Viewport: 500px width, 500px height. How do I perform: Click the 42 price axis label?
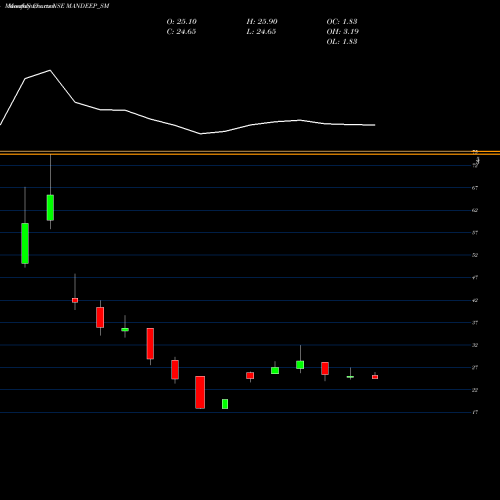click(x=475, y=300)
